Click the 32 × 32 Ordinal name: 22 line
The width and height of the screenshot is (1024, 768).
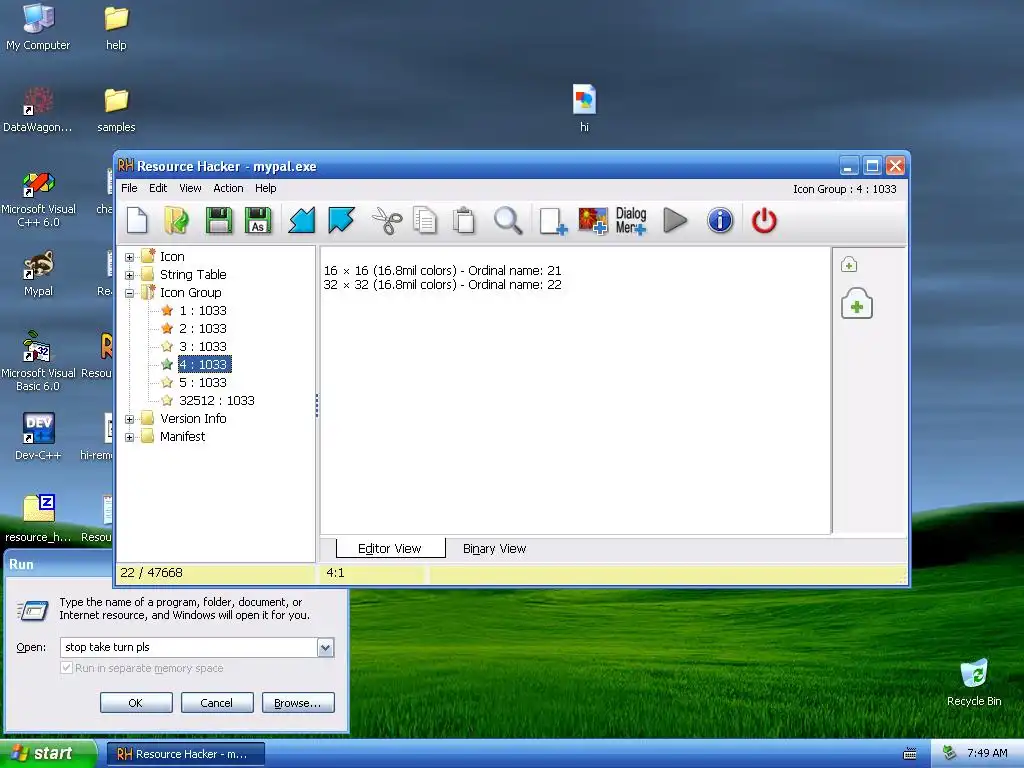443,285
